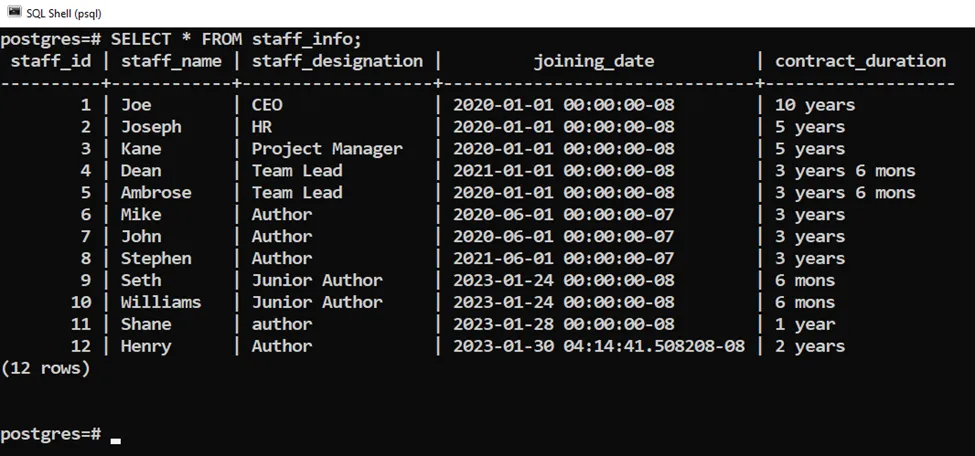
Task: Click the 1 year contract duration value
Action: 805,324
